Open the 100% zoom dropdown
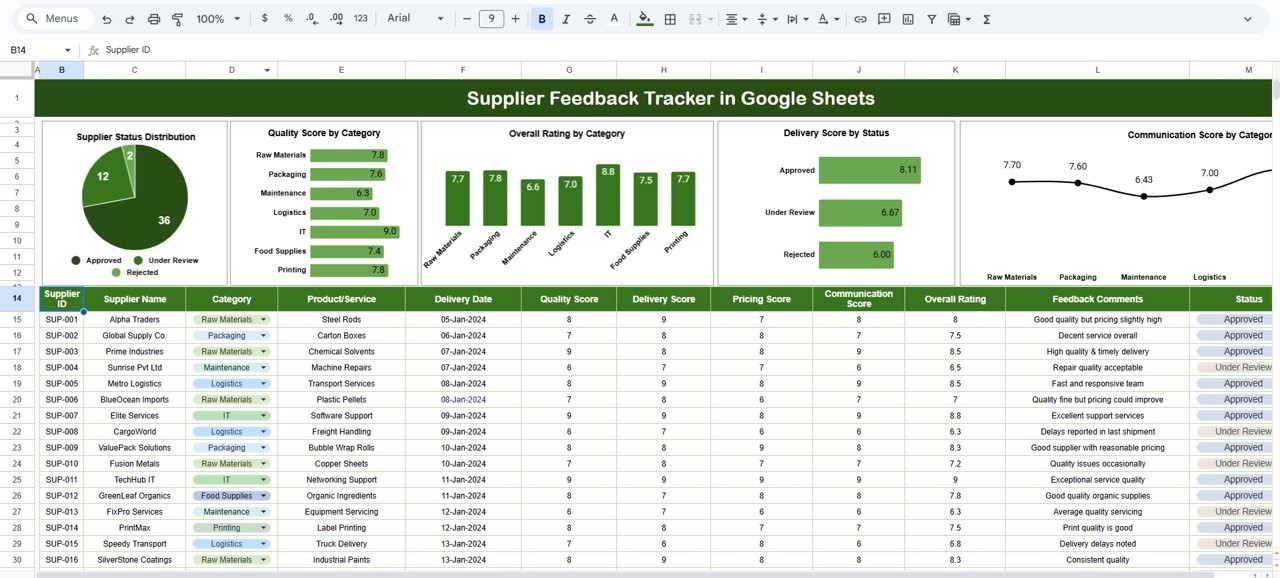The image size is (1280, 578). 218,19
